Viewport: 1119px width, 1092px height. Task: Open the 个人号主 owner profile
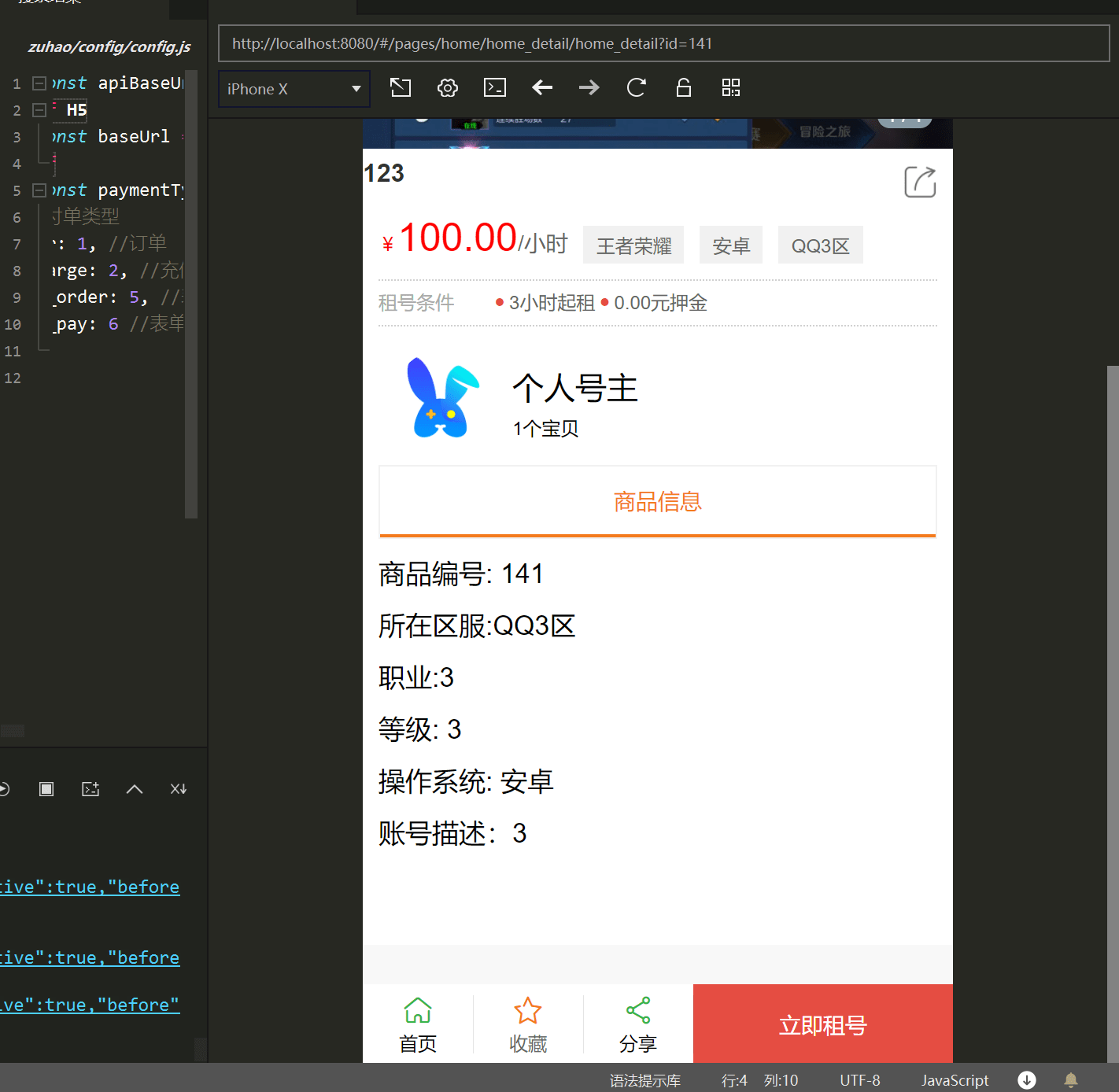click(575, 388)
